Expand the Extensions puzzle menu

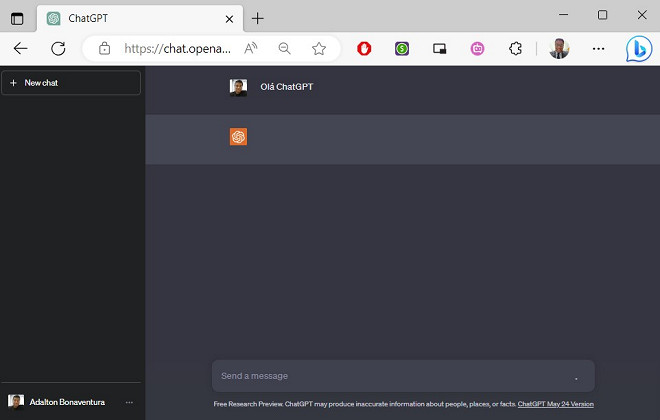516,48
